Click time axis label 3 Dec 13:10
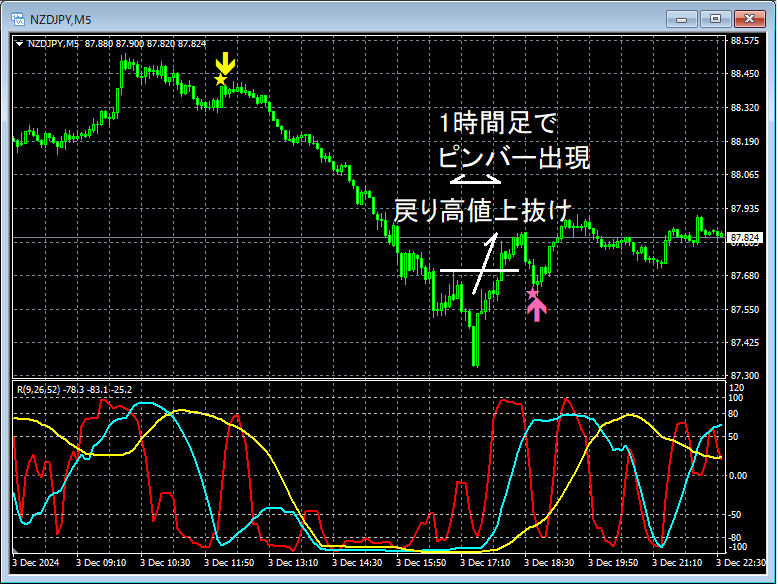The height and width of the screenshot is (584, 778). [x=293, y=563]
